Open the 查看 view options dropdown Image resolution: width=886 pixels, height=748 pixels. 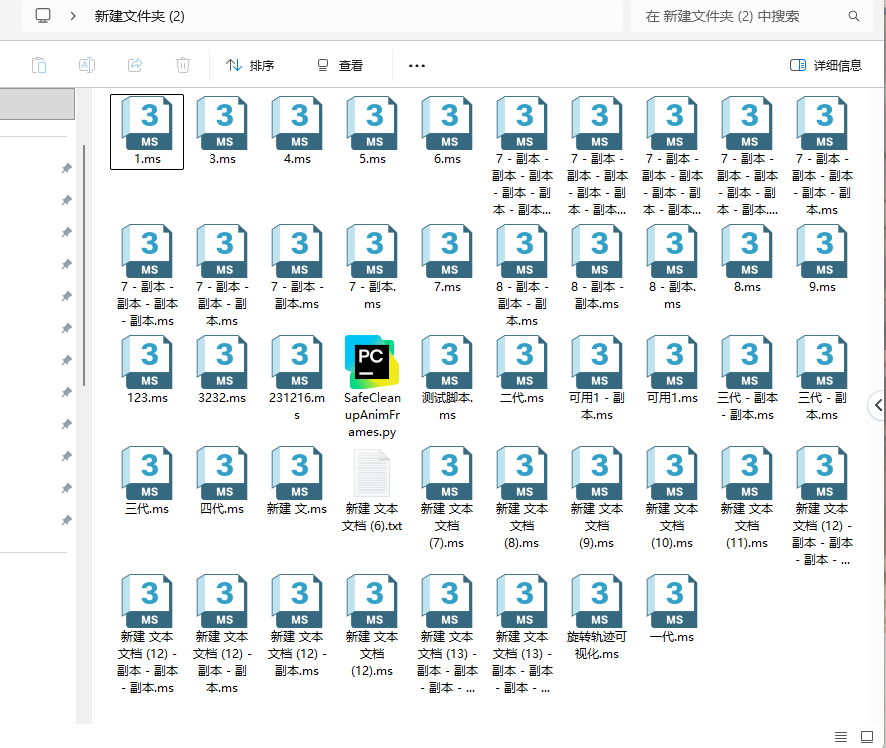point(340,65)
